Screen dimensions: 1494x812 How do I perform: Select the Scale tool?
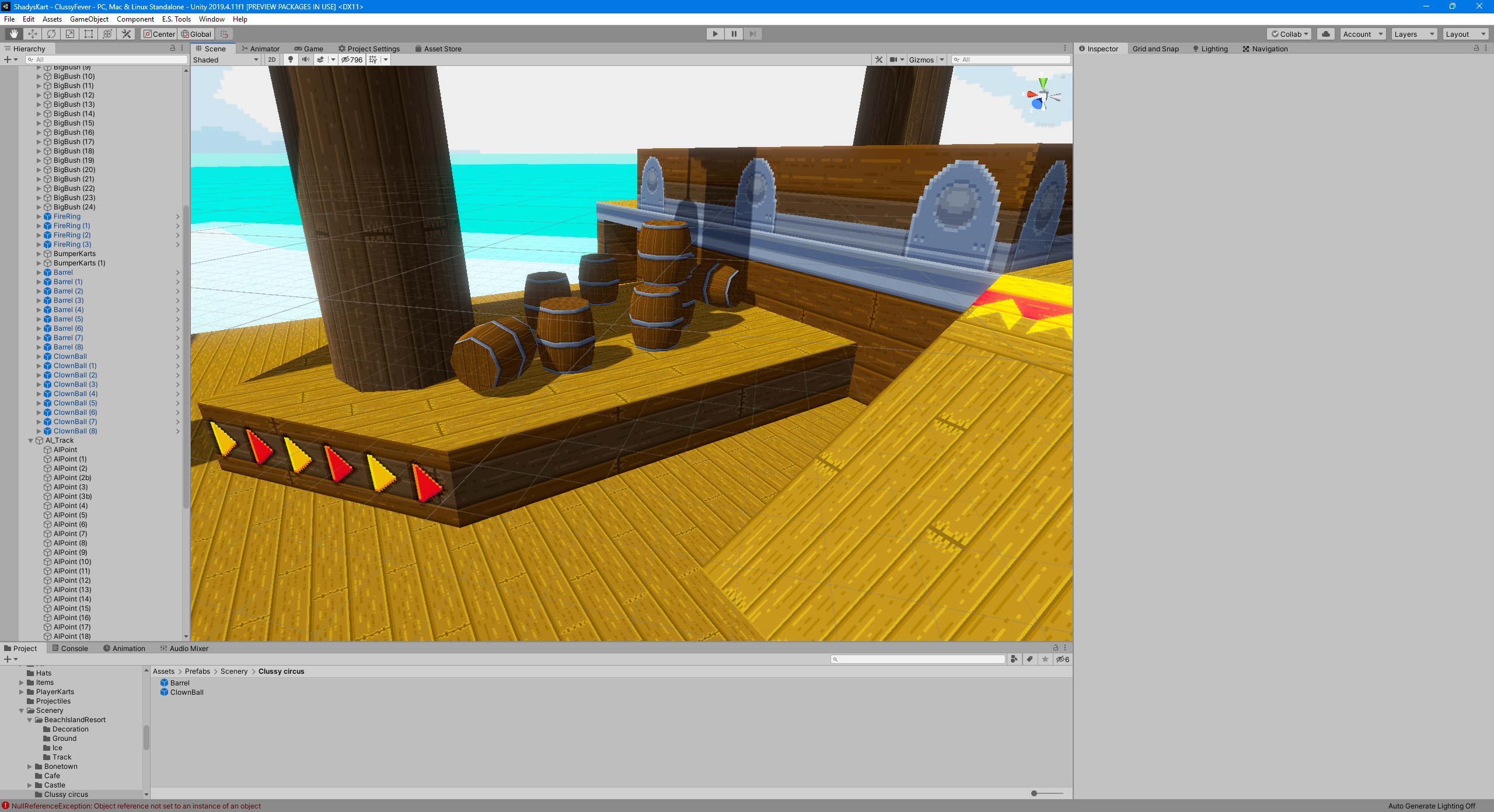(x=70, y=34)
